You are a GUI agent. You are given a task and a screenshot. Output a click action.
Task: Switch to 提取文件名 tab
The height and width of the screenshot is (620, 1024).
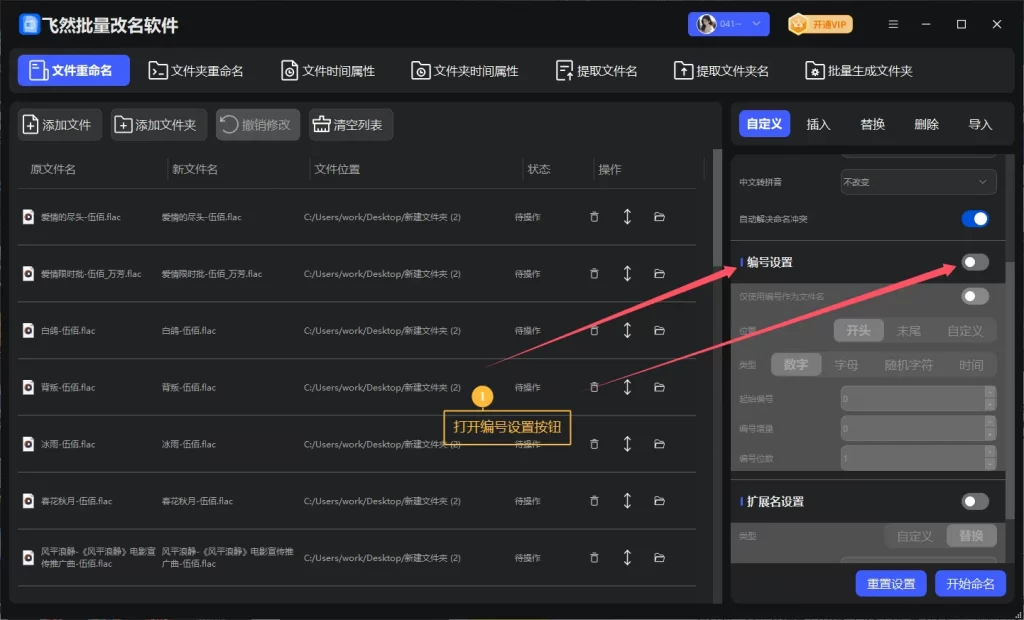point(596,71)
